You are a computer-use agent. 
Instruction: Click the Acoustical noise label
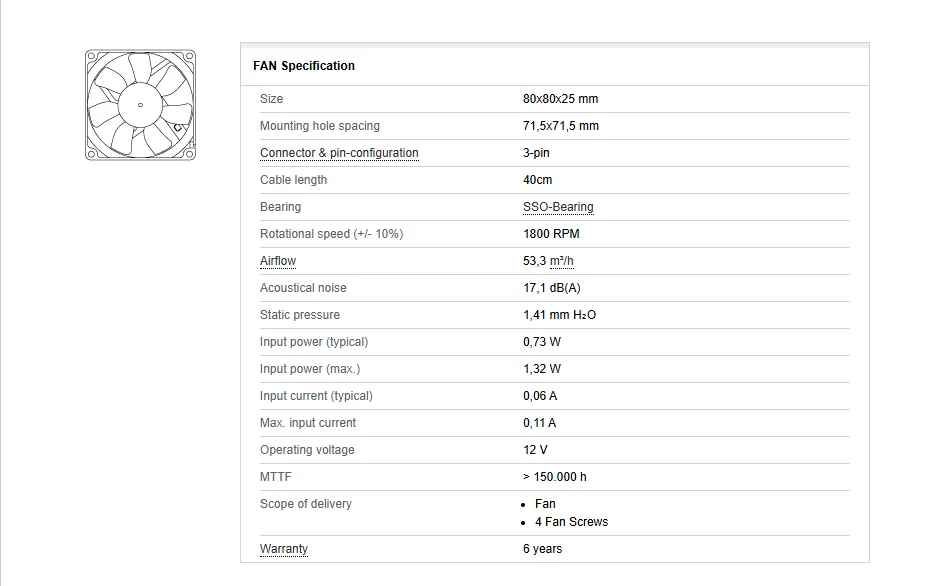tap(303, 288)
